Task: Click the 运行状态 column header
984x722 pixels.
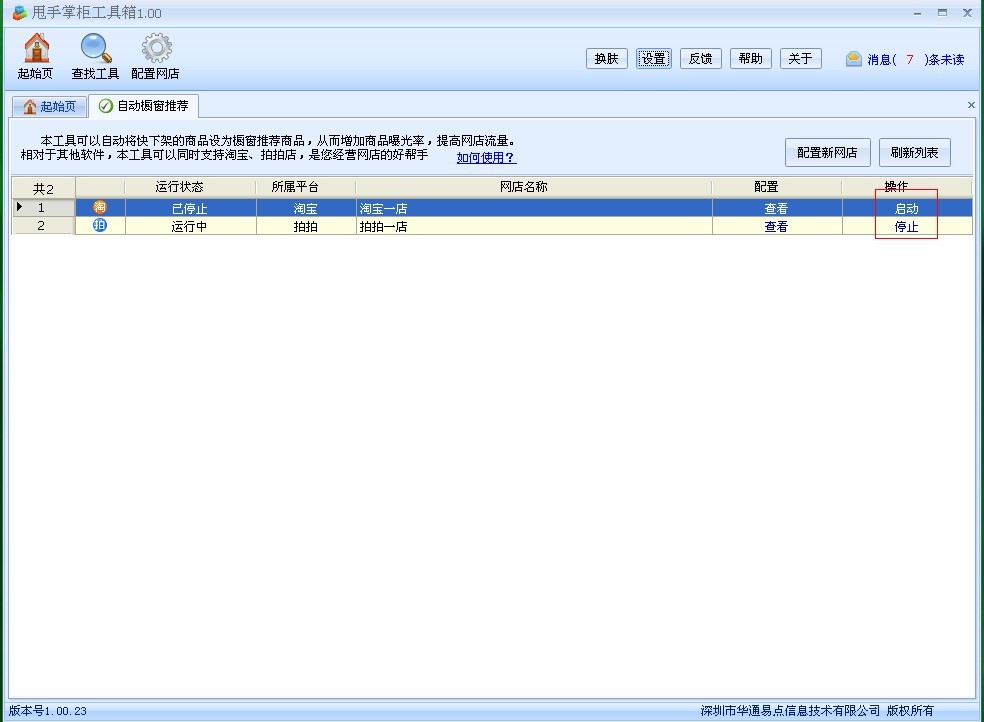Action: (x=190, y=187)
